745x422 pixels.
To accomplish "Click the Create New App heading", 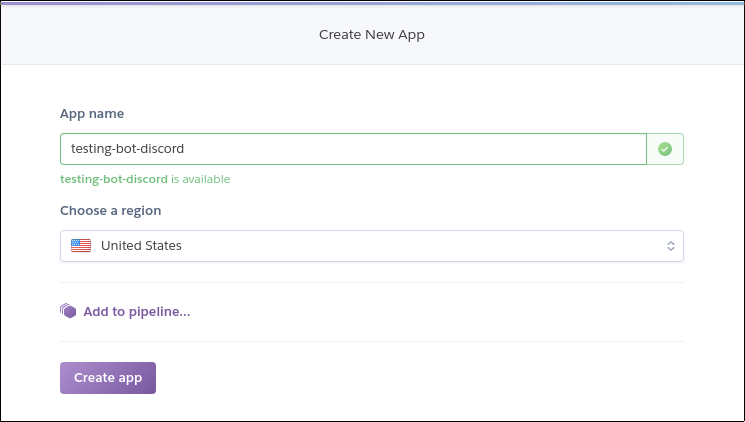I will pos(372,35).
